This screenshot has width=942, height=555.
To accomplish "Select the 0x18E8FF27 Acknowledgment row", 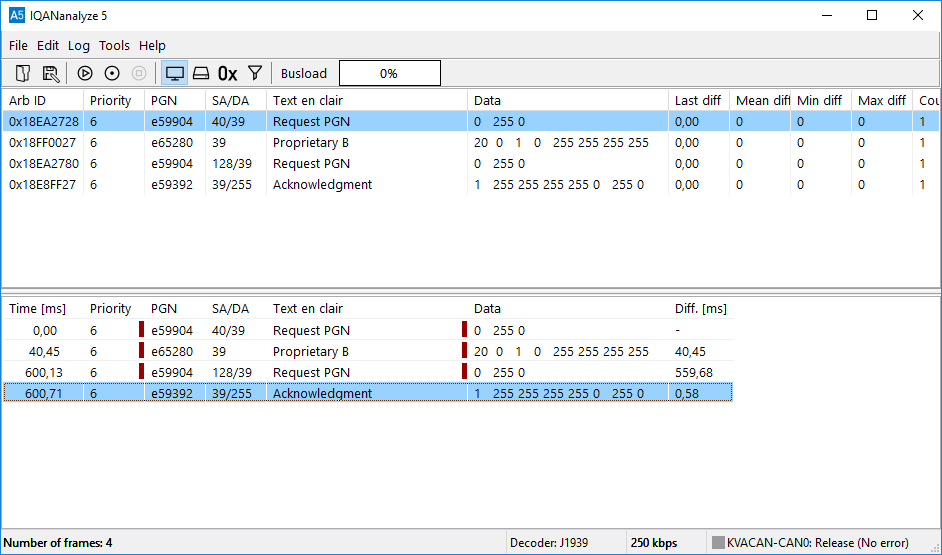I will tap(43, 184).
